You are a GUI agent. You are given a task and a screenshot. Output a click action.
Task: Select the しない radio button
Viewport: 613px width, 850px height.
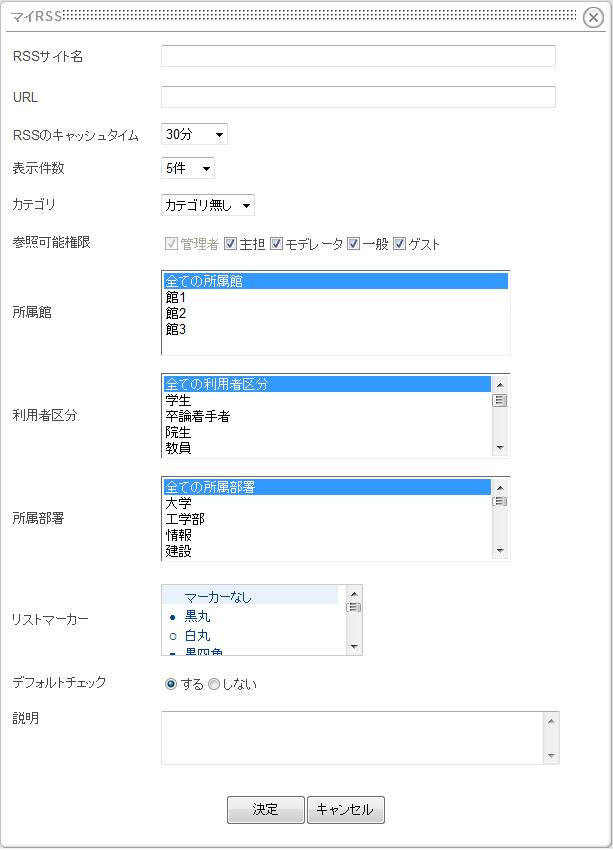point(214,684)
